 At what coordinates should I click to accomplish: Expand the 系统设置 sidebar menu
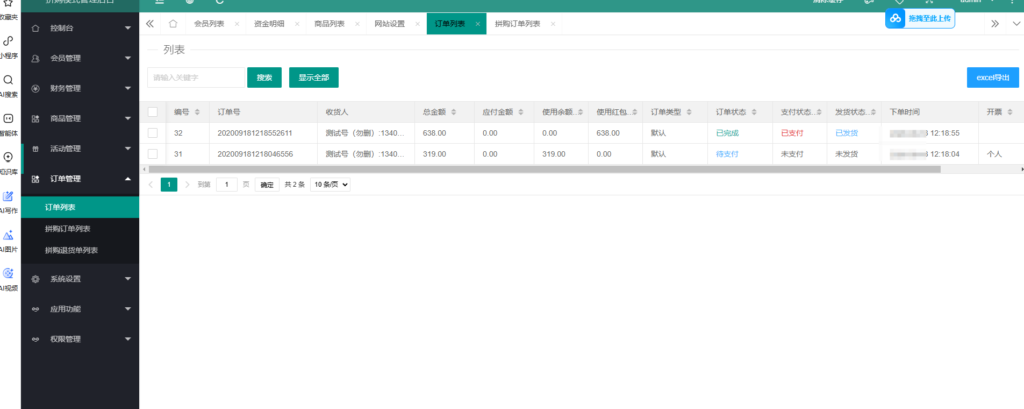80,279
